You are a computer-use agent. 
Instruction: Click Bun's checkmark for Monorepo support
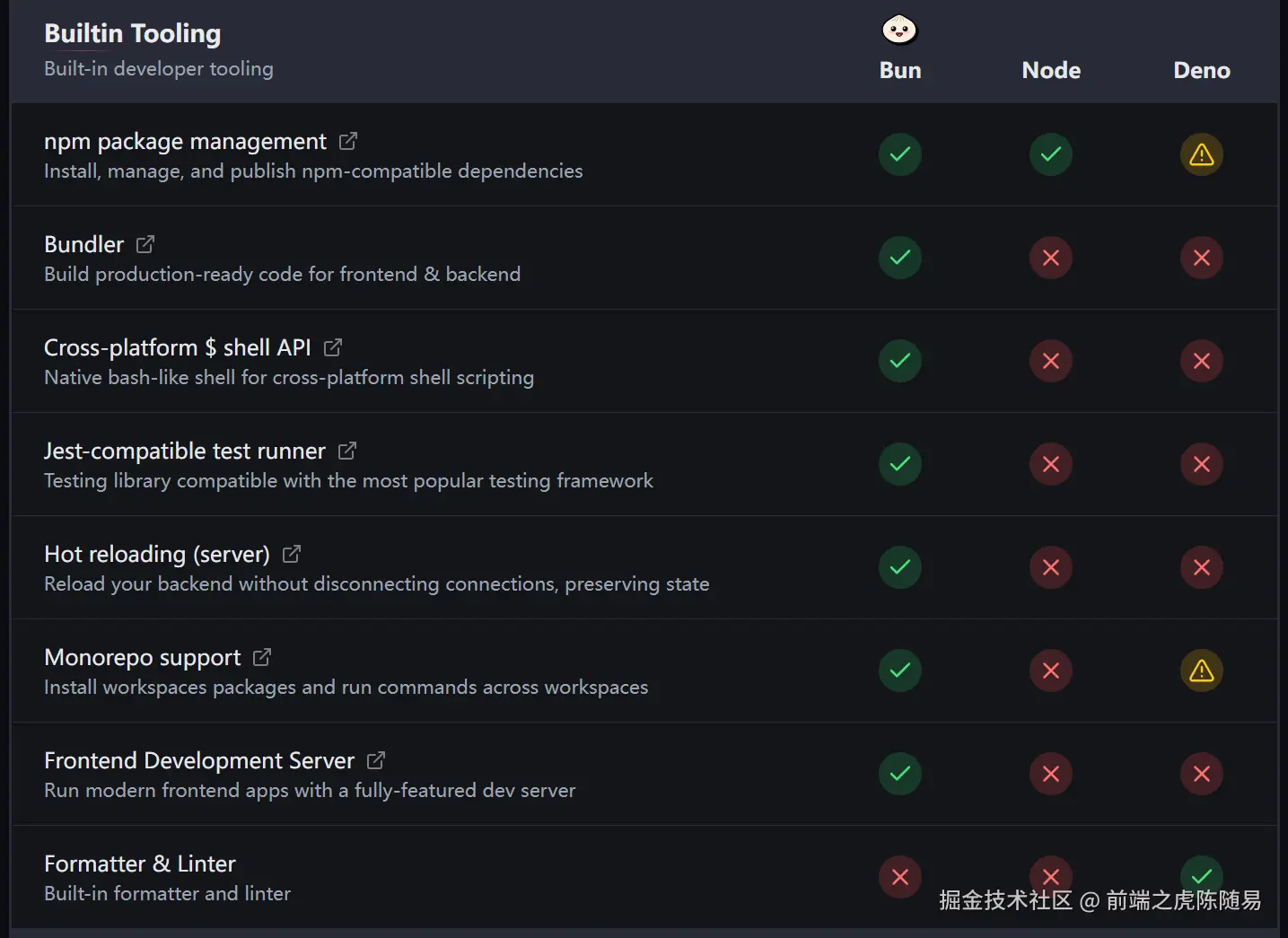point(900,671)
